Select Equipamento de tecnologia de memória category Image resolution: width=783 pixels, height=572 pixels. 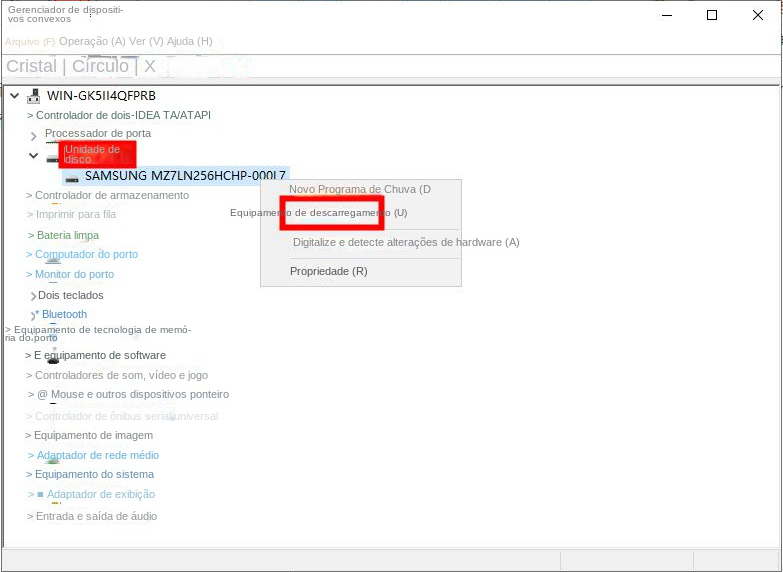coord(98,334)
